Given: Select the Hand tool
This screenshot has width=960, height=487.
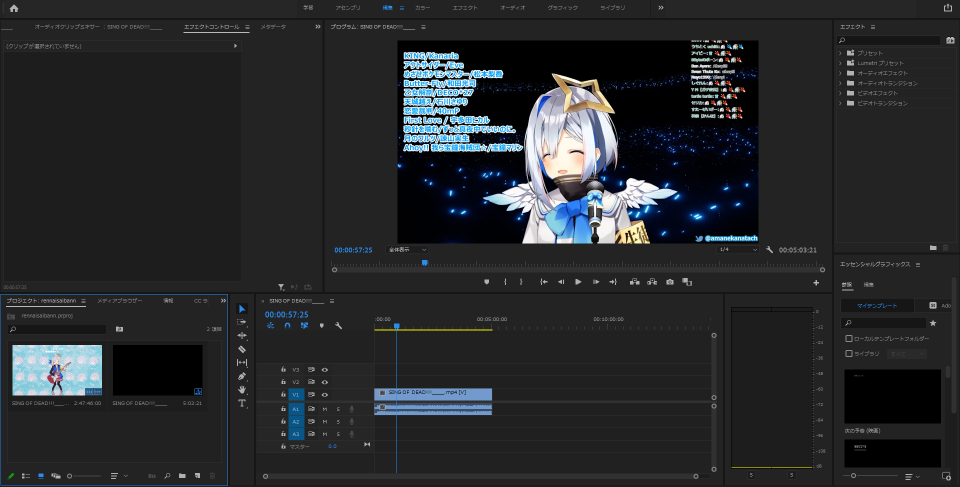Looking at the screenshot, I should [242, 390].
